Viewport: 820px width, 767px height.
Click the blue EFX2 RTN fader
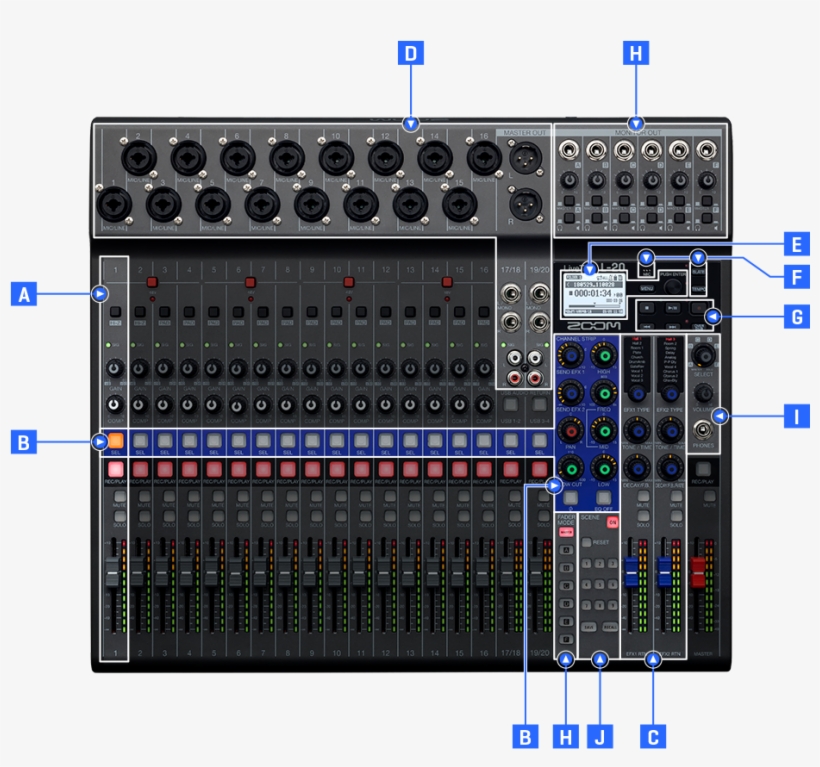point(665,572)
